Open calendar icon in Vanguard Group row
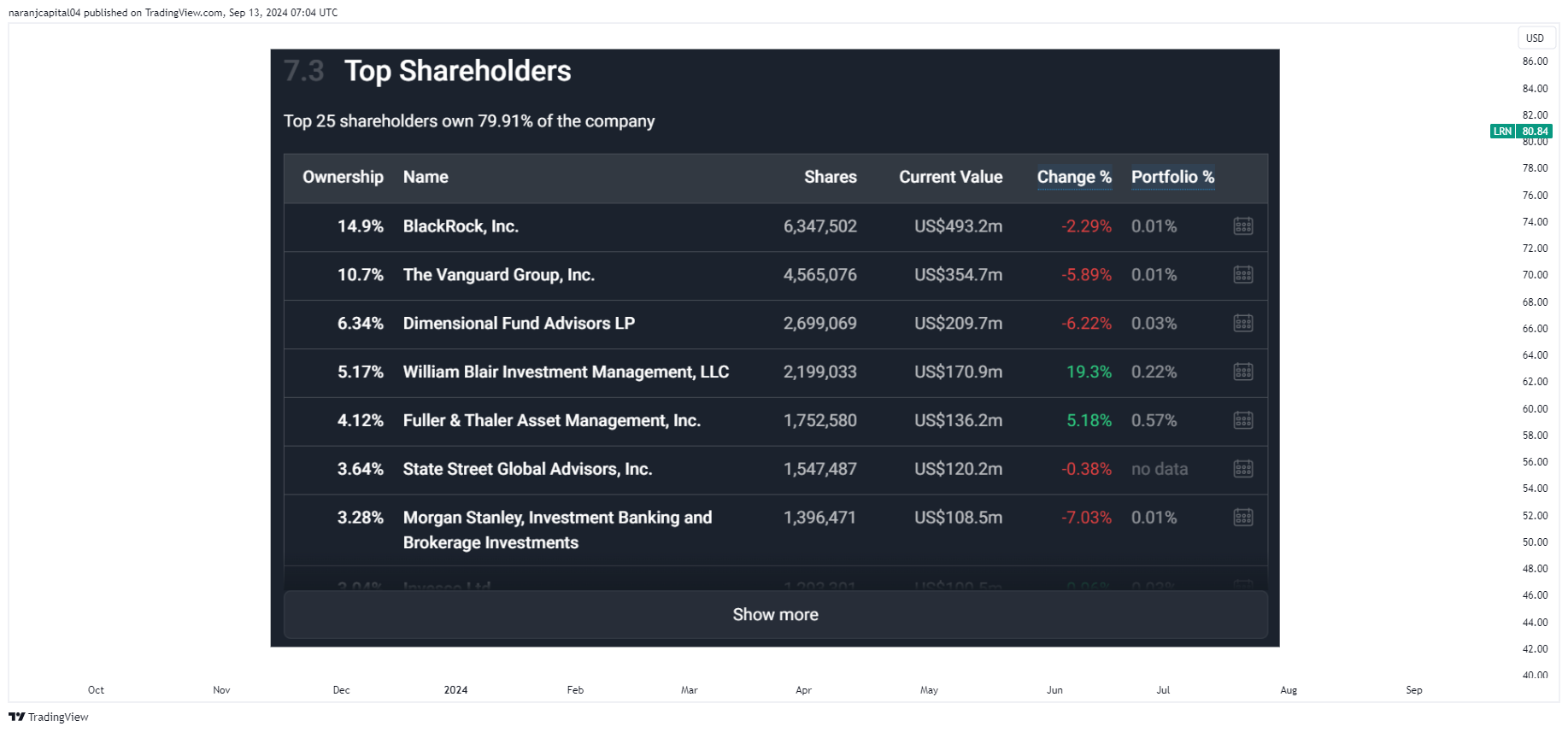 pos(1243,275)
